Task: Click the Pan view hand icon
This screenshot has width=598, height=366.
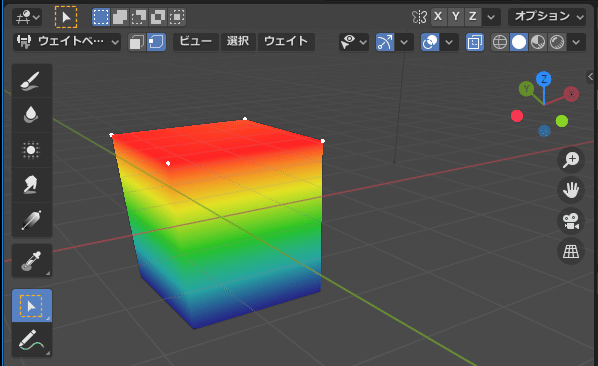Action: coord(571,190)
